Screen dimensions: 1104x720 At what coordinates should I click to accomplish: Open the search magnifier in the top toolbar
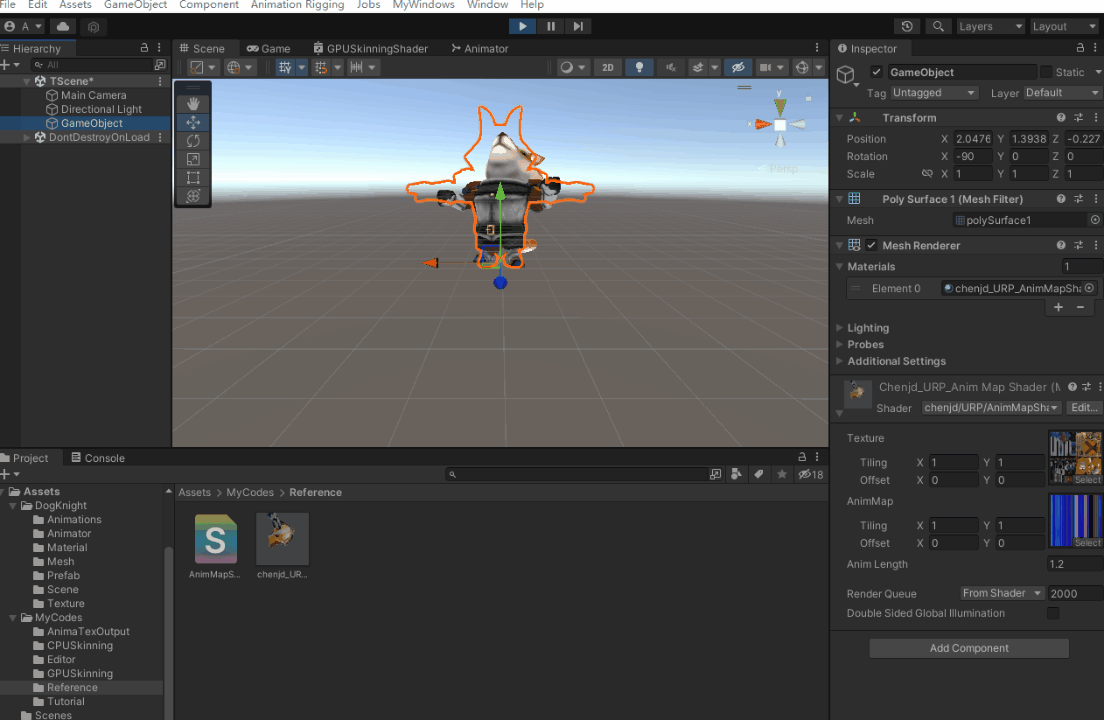click(x=938, y=26)
